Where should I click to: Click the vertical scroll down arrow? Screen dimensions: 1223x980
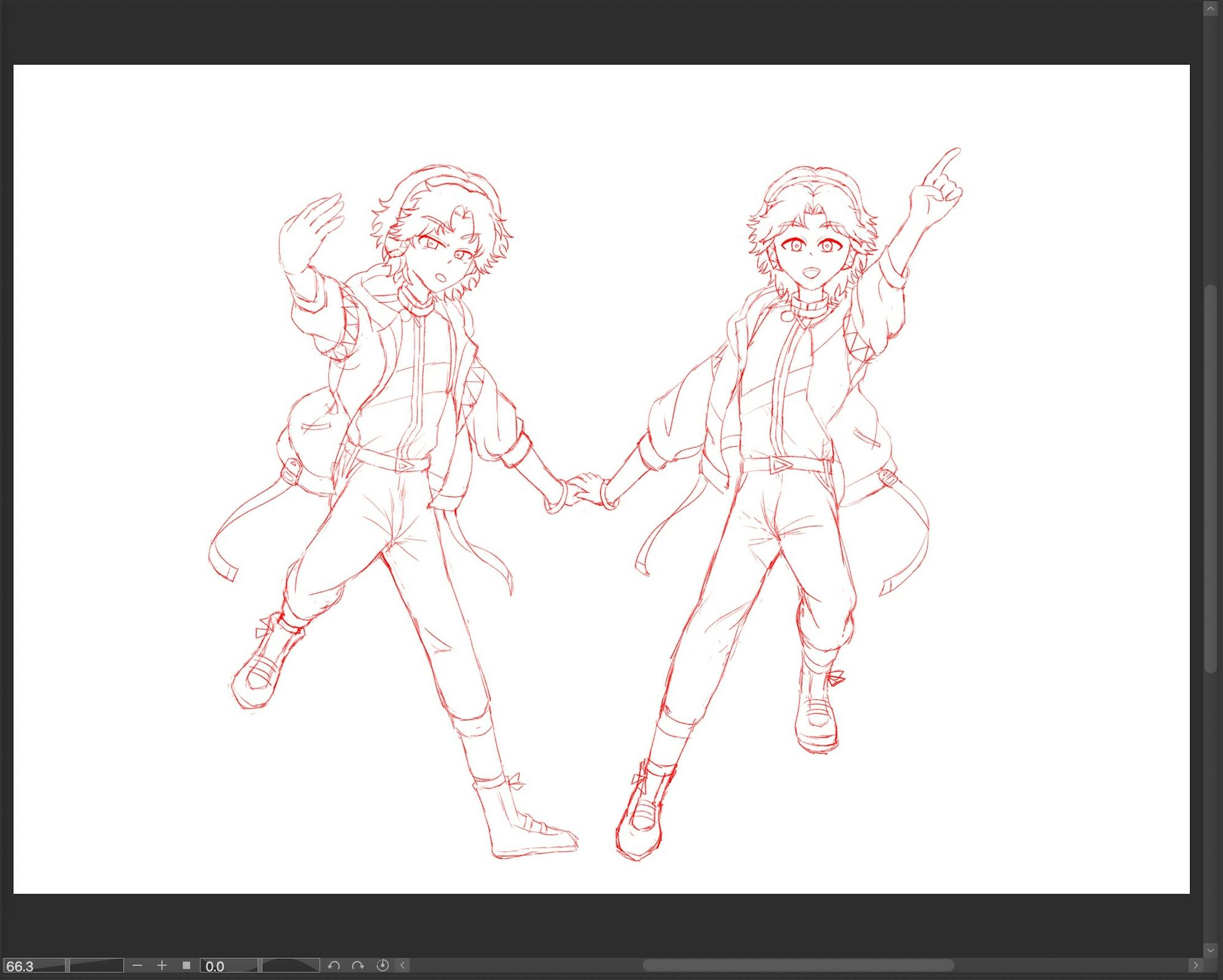click(x=1210, y=950)
